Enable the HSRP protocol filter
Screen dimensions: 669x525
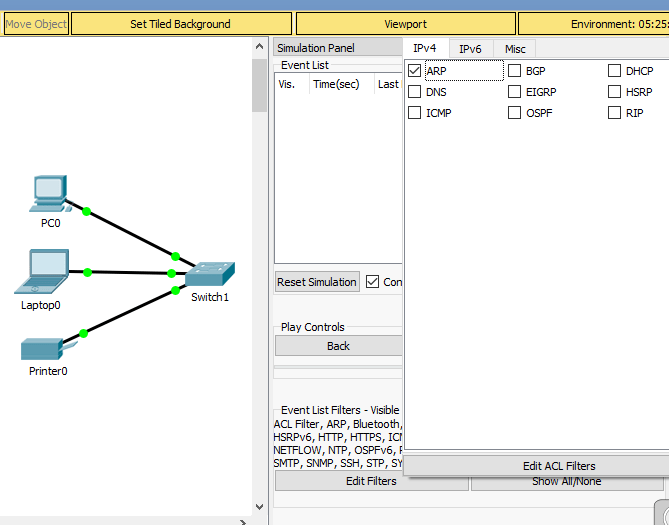pos(614,91)
